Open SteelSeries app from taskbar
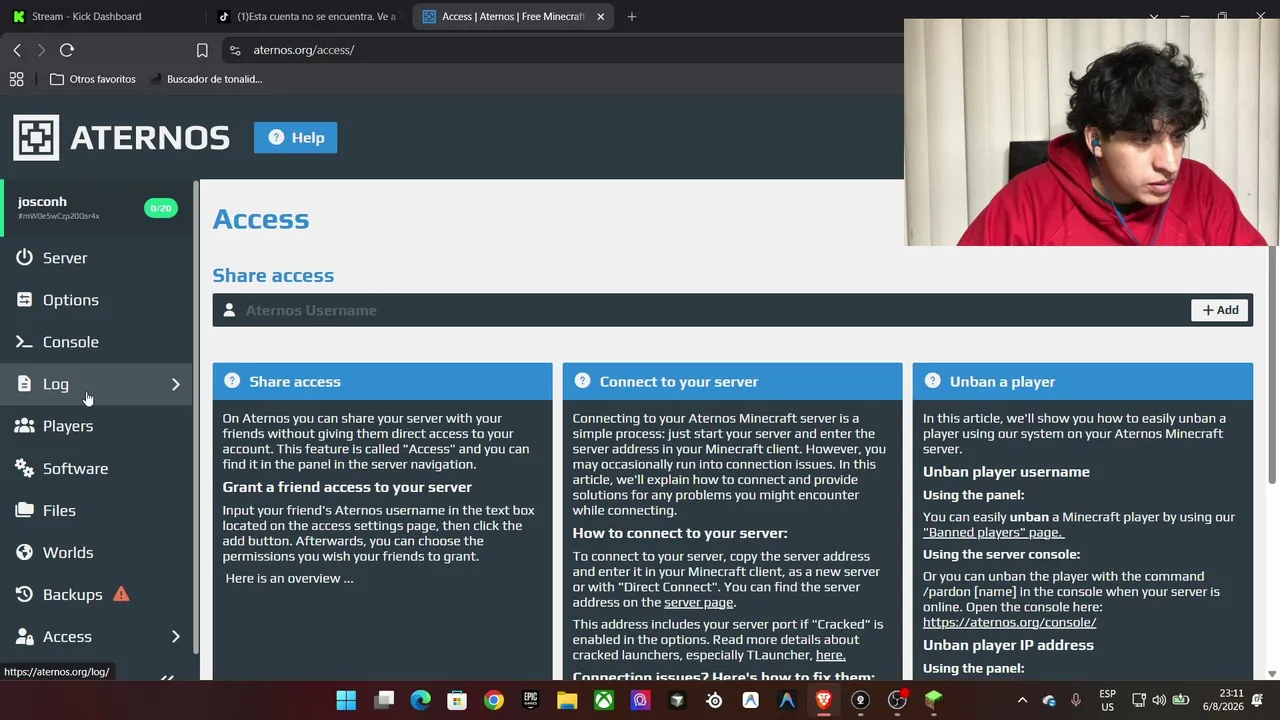Screen dimensions: 1280x720 coord(714,700)
